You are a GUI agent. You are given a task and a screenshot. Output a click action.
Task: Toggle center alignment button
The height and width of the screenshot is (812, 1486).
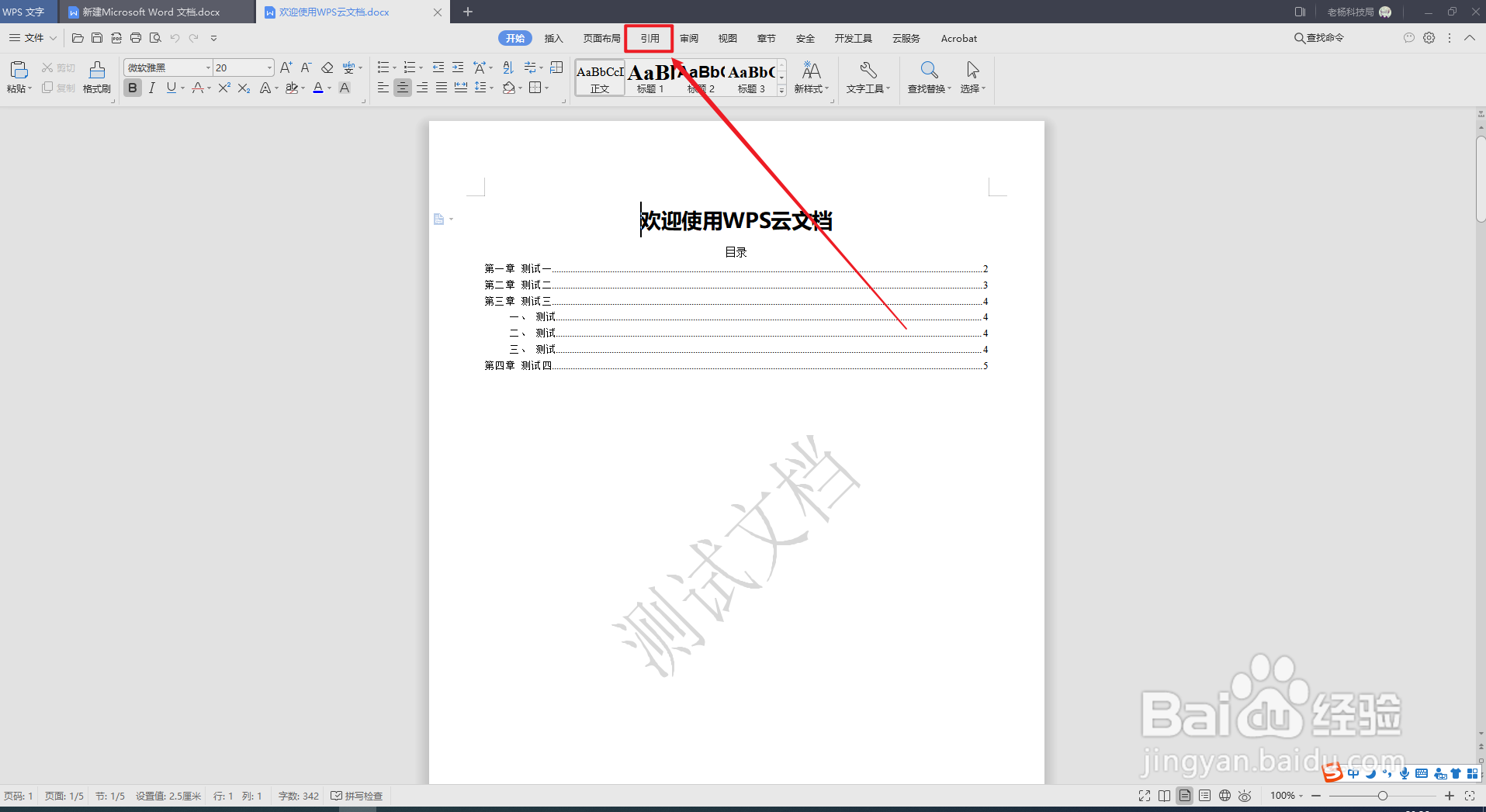tap(403, 88)
